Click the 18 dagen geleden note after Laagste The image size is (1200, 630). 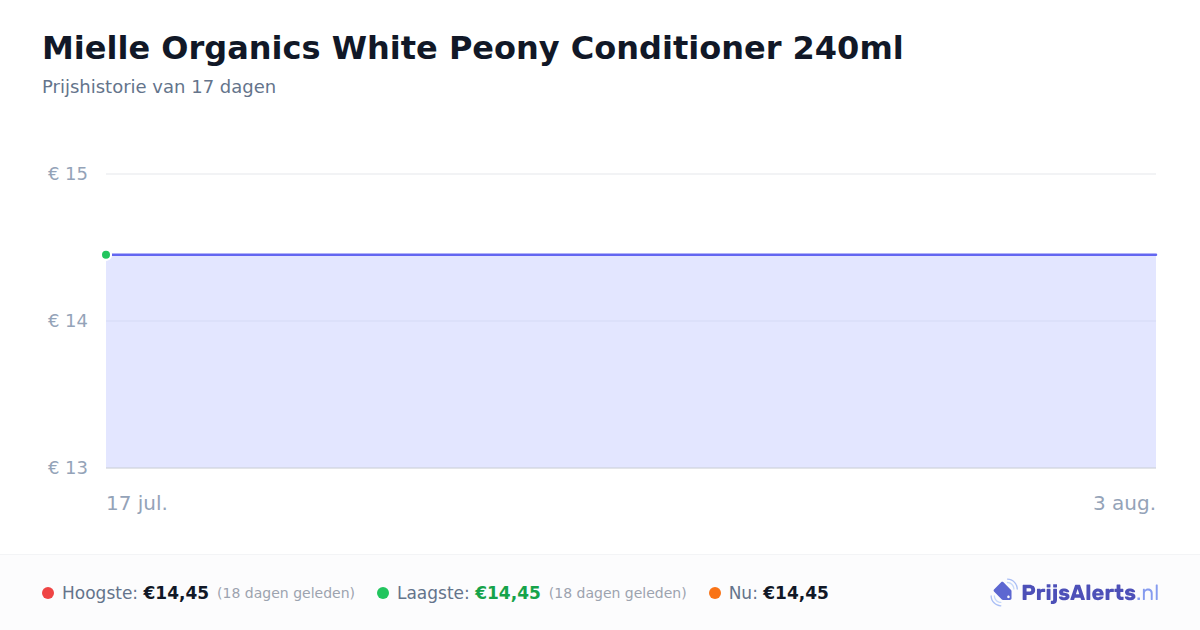pos(618,593)
